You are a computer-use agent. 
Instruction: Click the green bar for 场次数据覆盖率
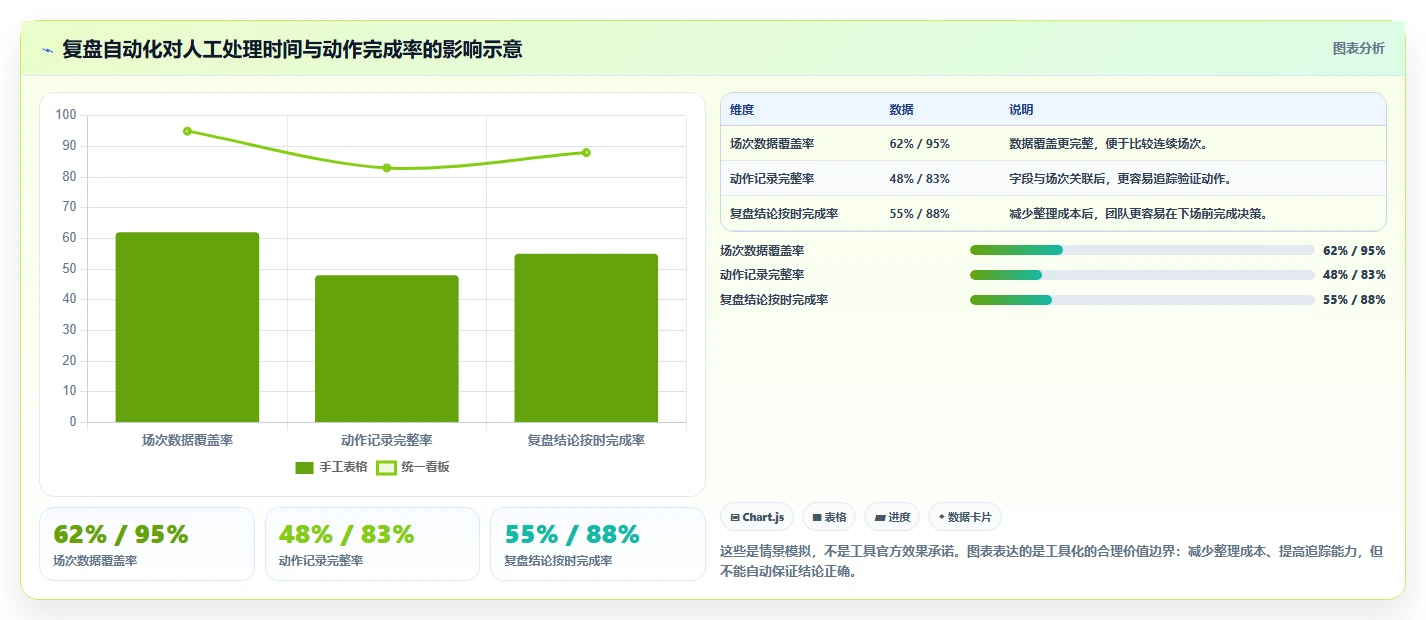[187, 327]
